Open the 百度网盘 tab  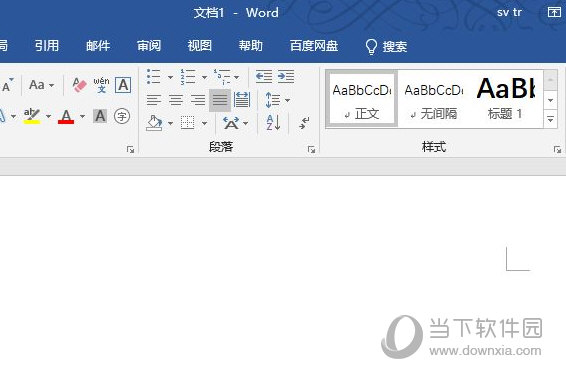click(314, 46)
